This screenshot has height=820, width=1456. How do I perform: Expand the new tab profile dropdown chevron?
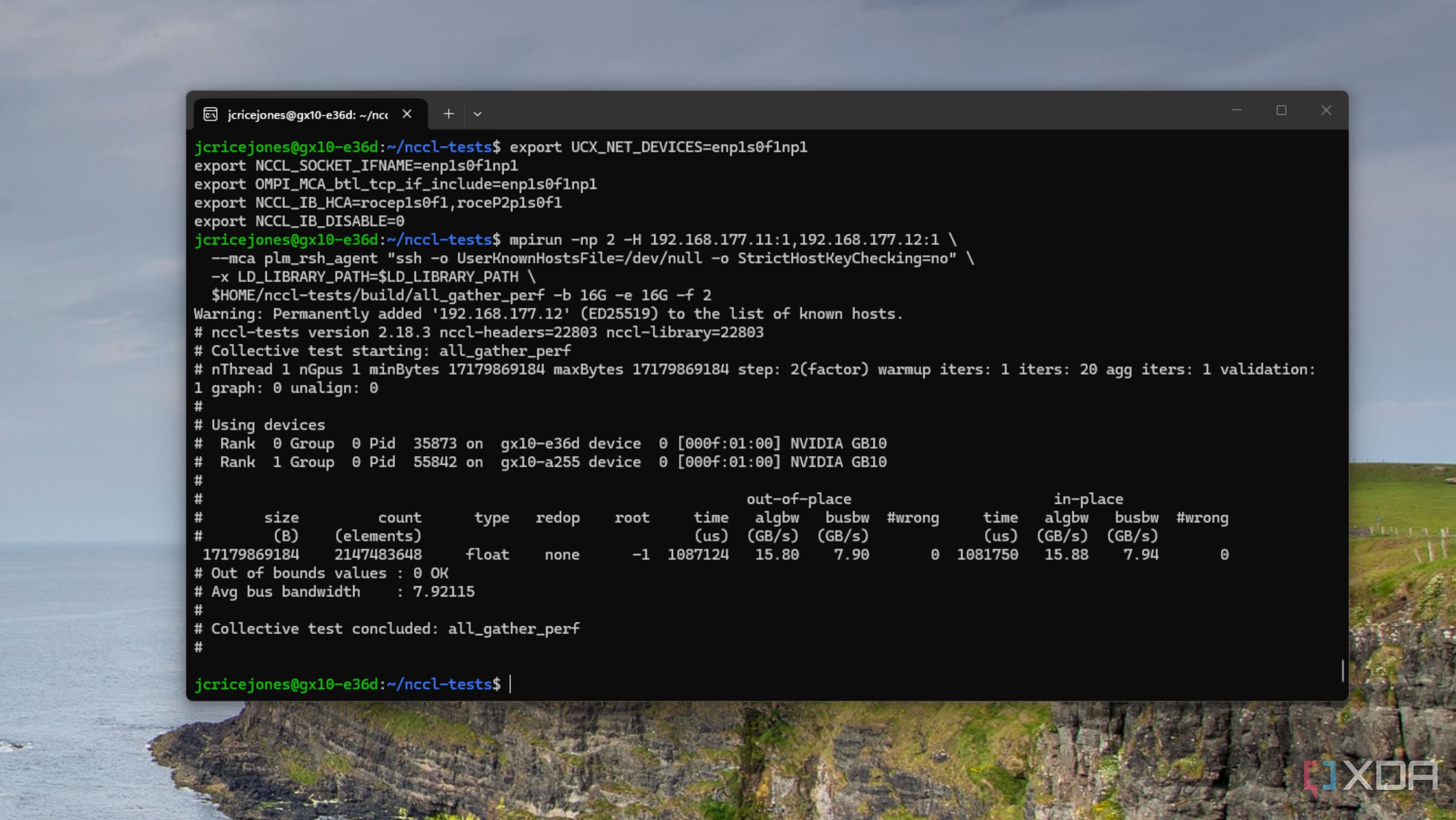click(477, 114)
